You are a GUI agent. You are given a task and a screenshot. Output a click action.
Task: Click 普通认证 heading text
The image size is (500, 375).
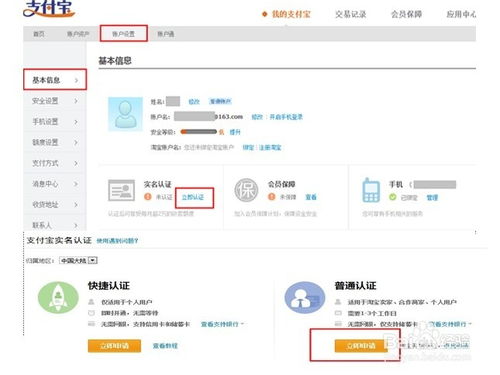pos(355,286)
